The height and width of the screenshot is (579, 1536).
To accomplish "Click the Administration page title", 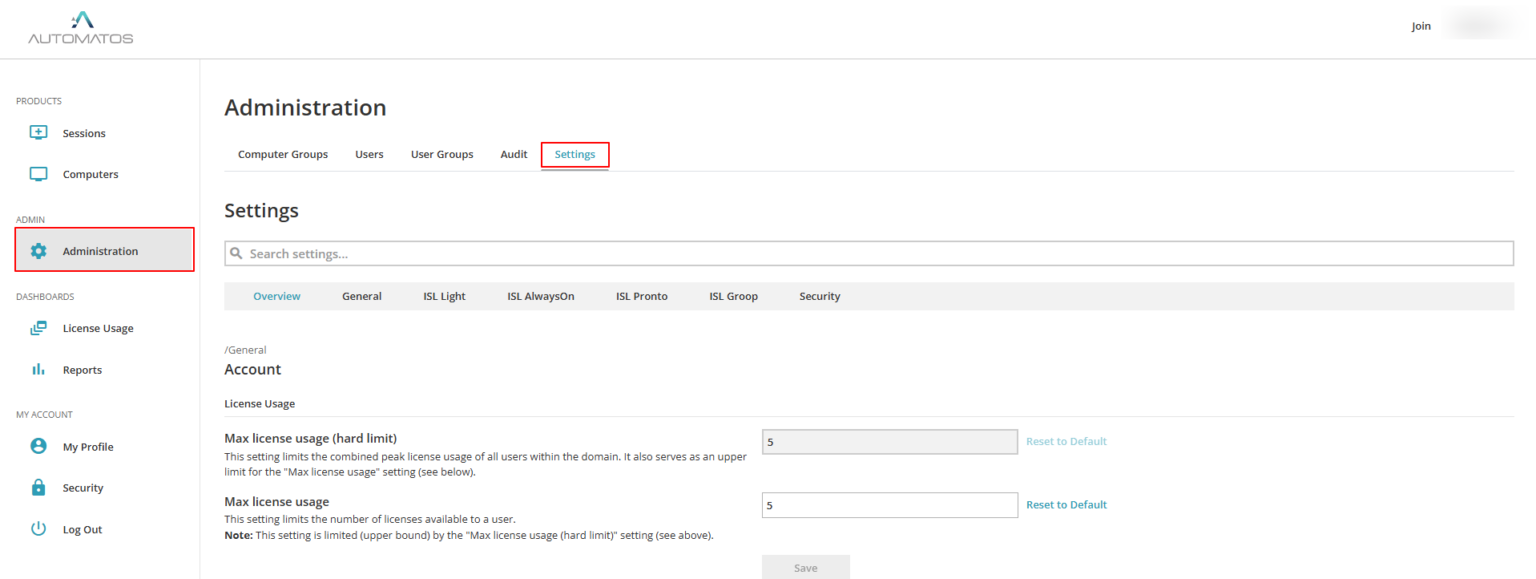I will [305, 107].
